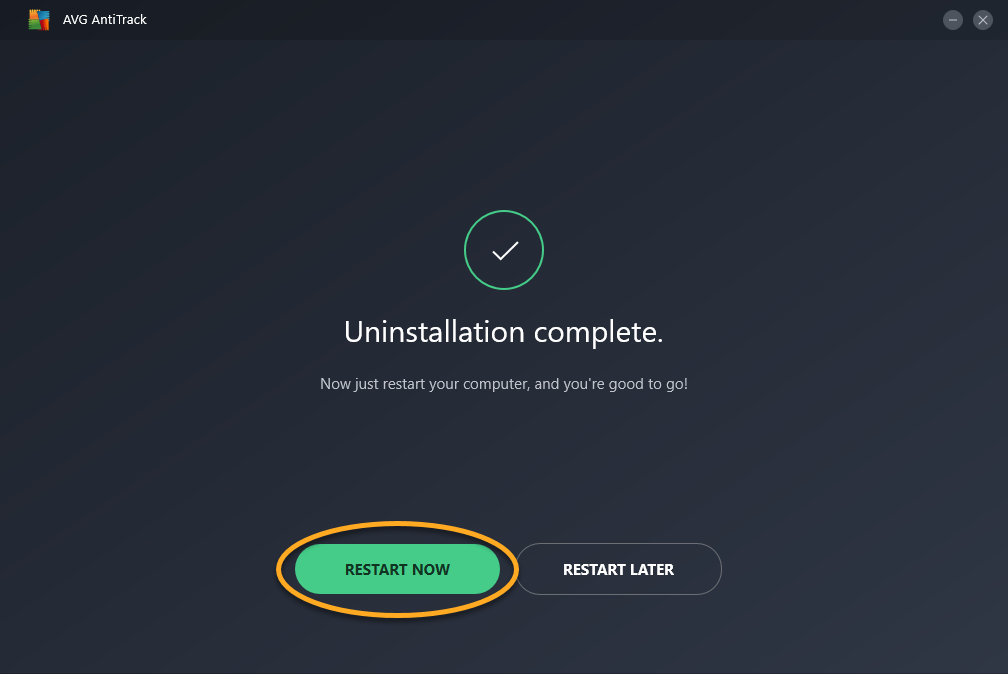The width and height of the screenshot is (1008, 674).
Task: Click the green checkmark circle icon
Action: pyautogui.click(x=504, y=250)
